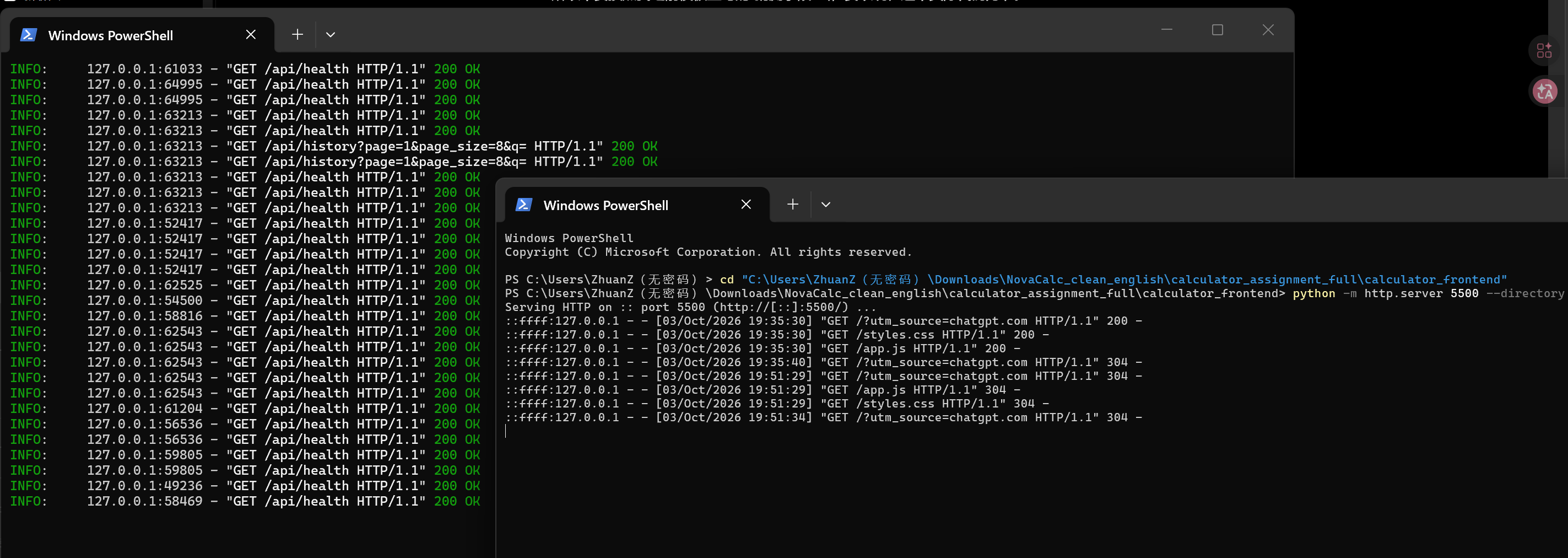Expand the profile dropdown in the back terminal
The width and height of the screenshot is (1568, 558).
(331, 35)
